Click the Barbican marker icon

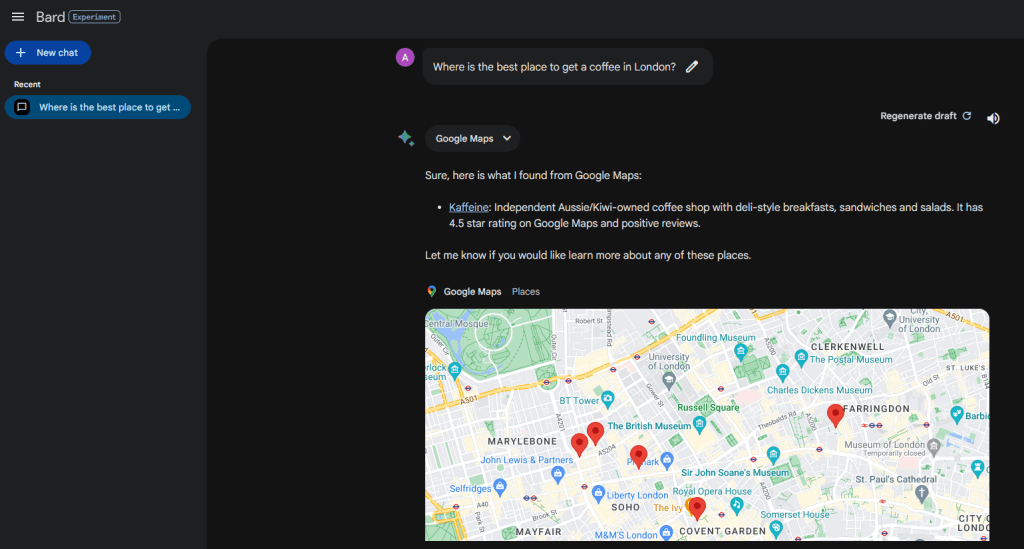coord(957,413)
